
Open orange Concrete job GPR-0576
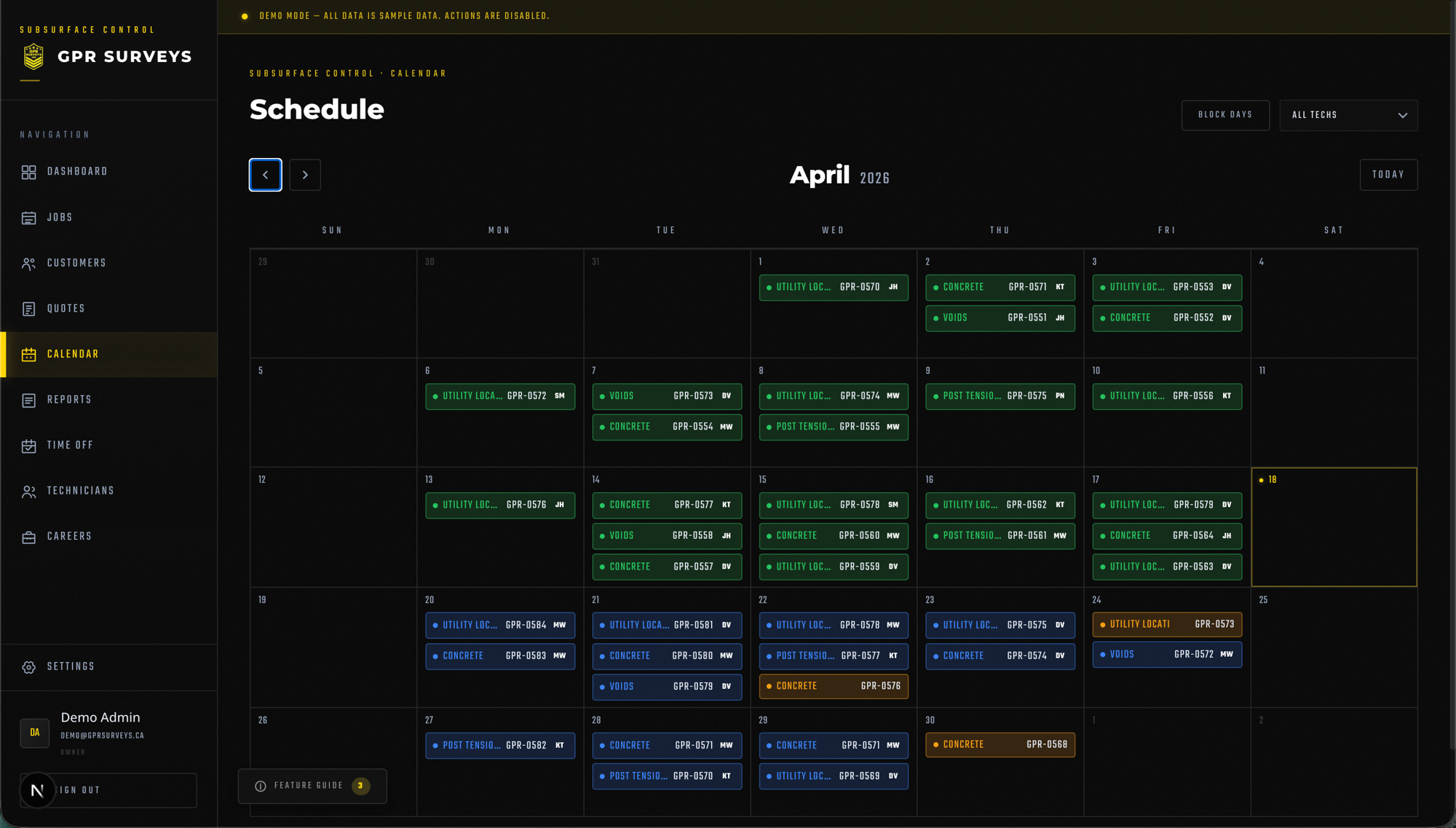point(834,686)
